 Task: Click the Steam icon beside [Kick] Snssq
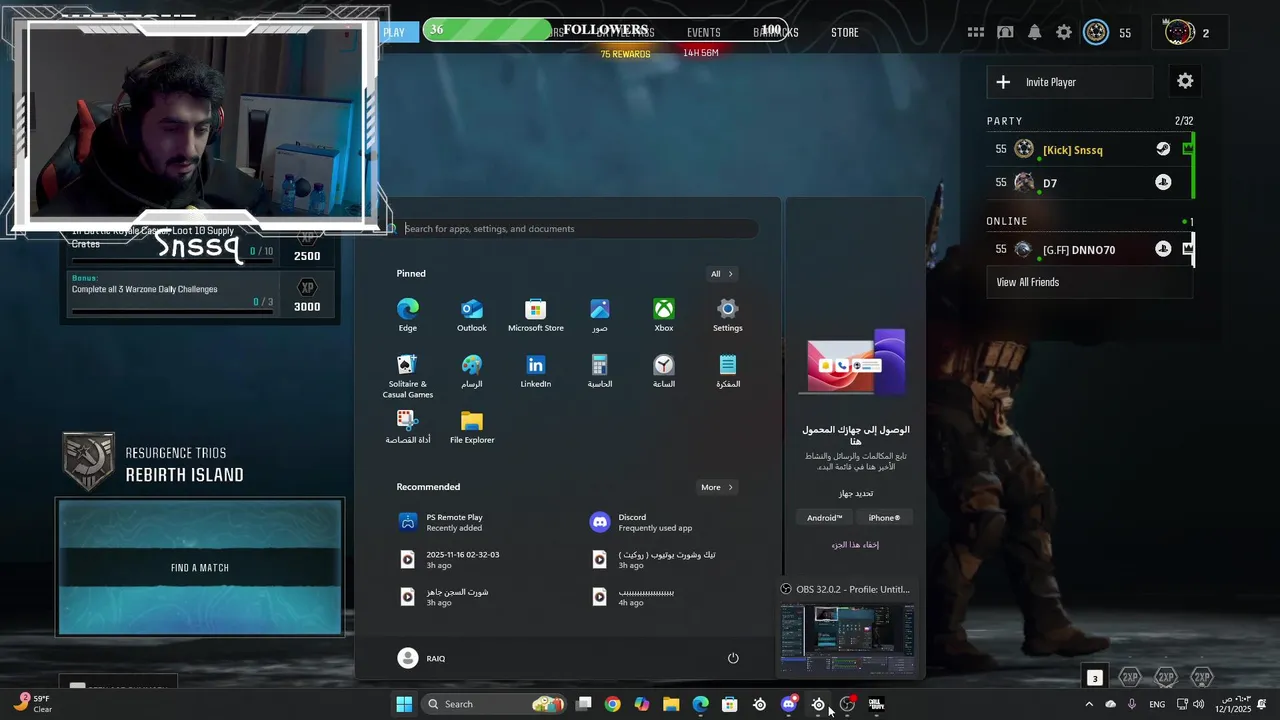(x=1163, y=149)
